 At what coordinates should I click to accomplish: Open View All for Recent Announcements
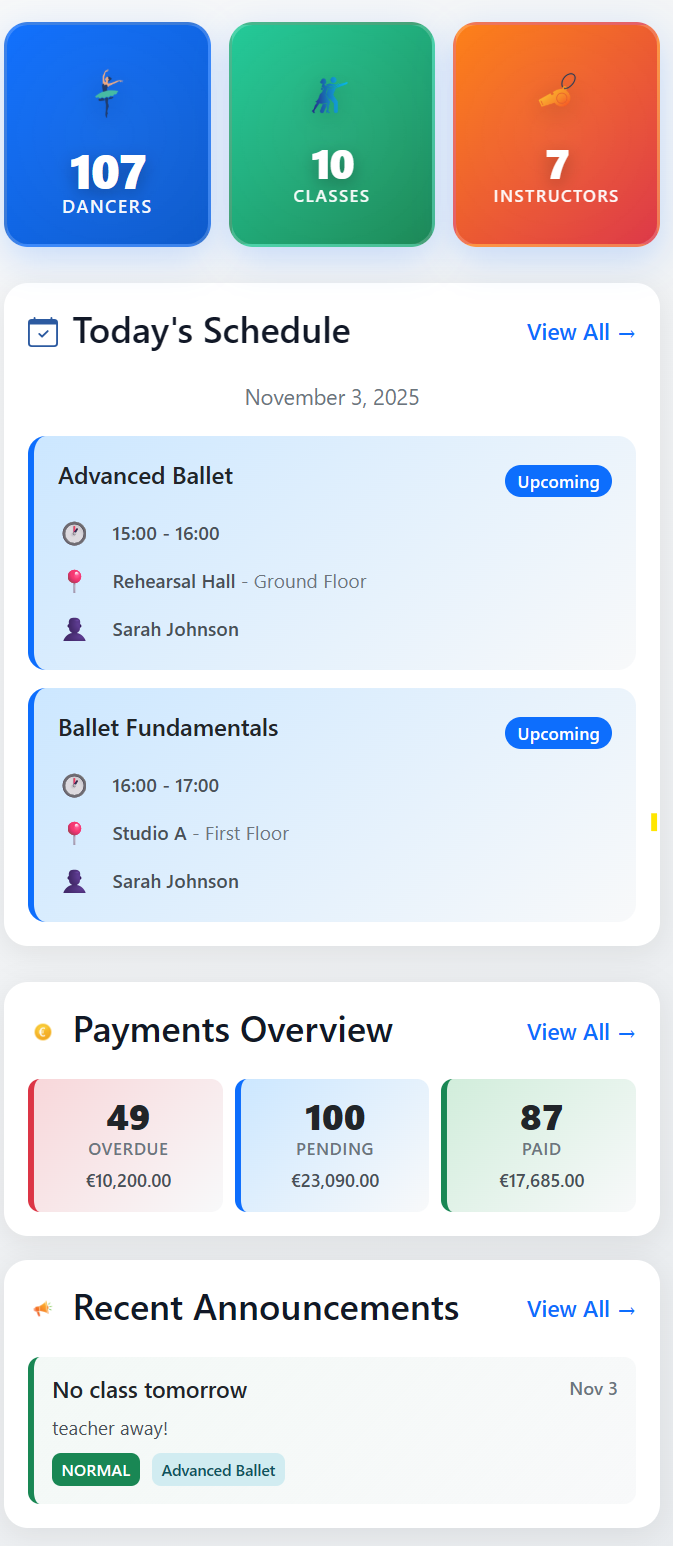(581, 1310)
